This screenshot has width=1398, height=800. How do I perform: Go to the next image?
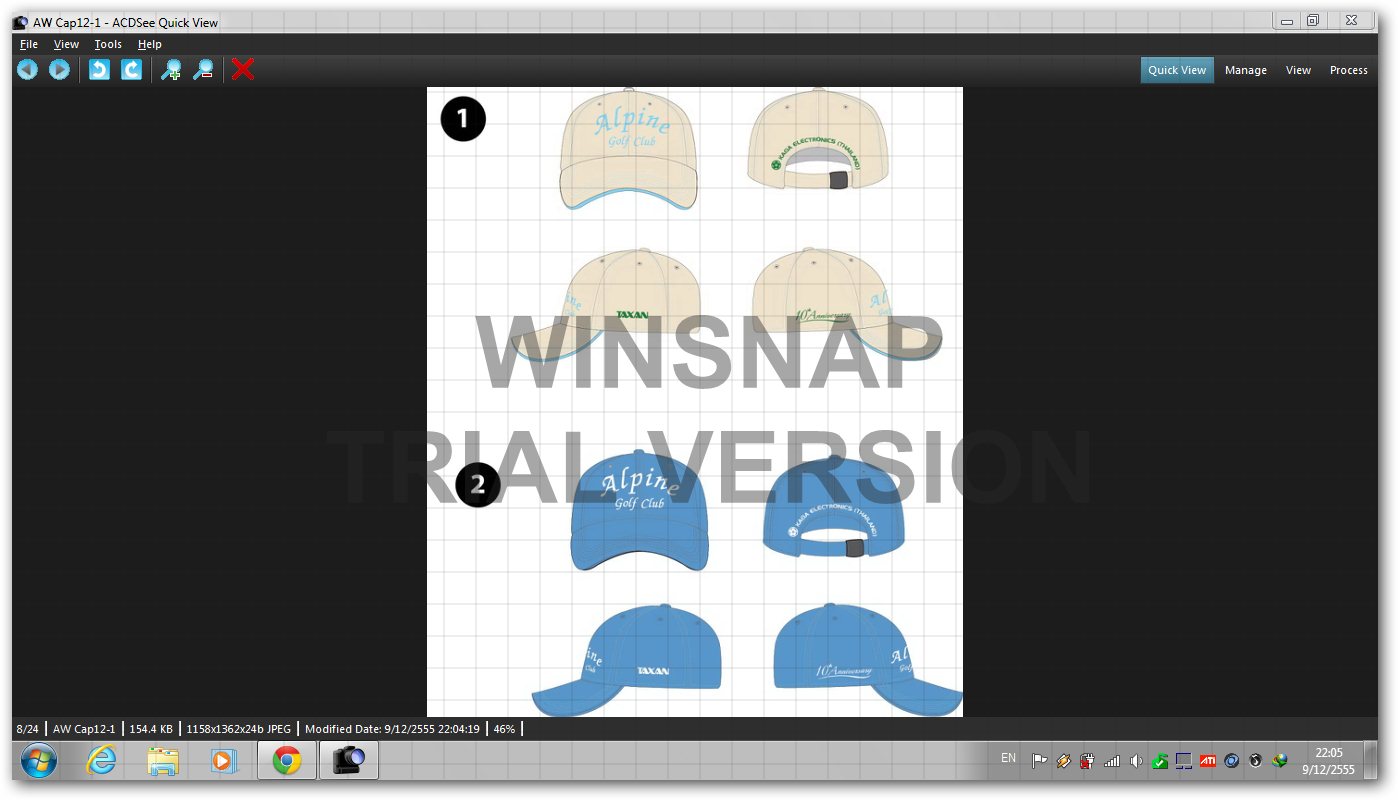coord(59,69)
